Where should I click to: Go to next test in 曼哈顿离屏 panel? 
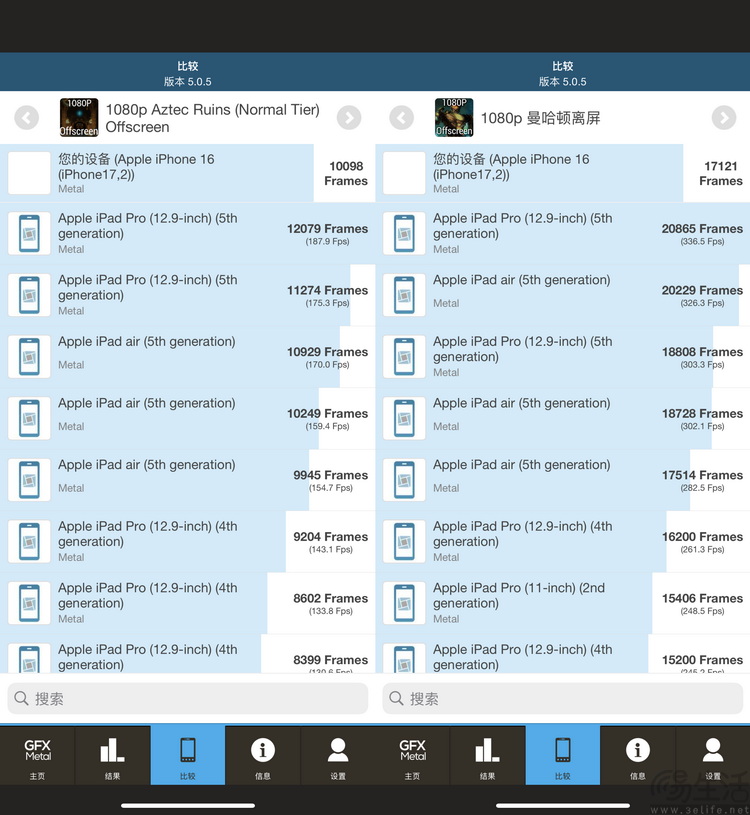point(723,117)
